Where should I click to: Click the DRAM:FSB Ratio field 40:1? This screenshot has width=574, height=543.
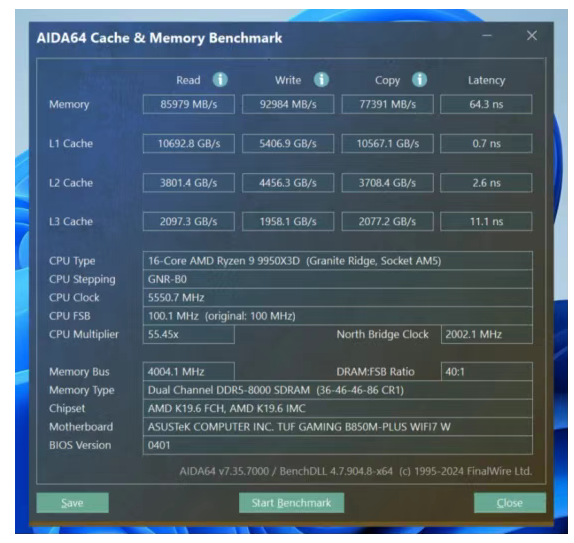point(487,372)
